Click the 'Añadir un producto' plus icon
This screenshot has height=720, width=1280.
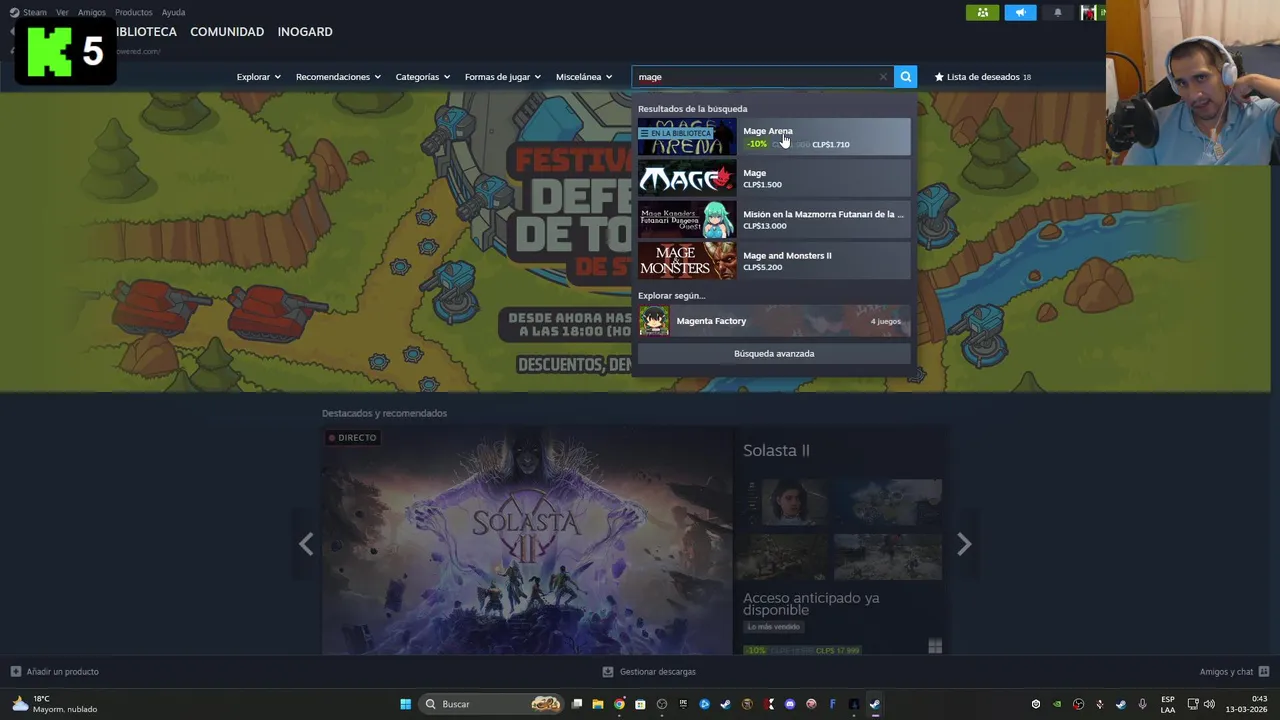click(x=15, y=672)
